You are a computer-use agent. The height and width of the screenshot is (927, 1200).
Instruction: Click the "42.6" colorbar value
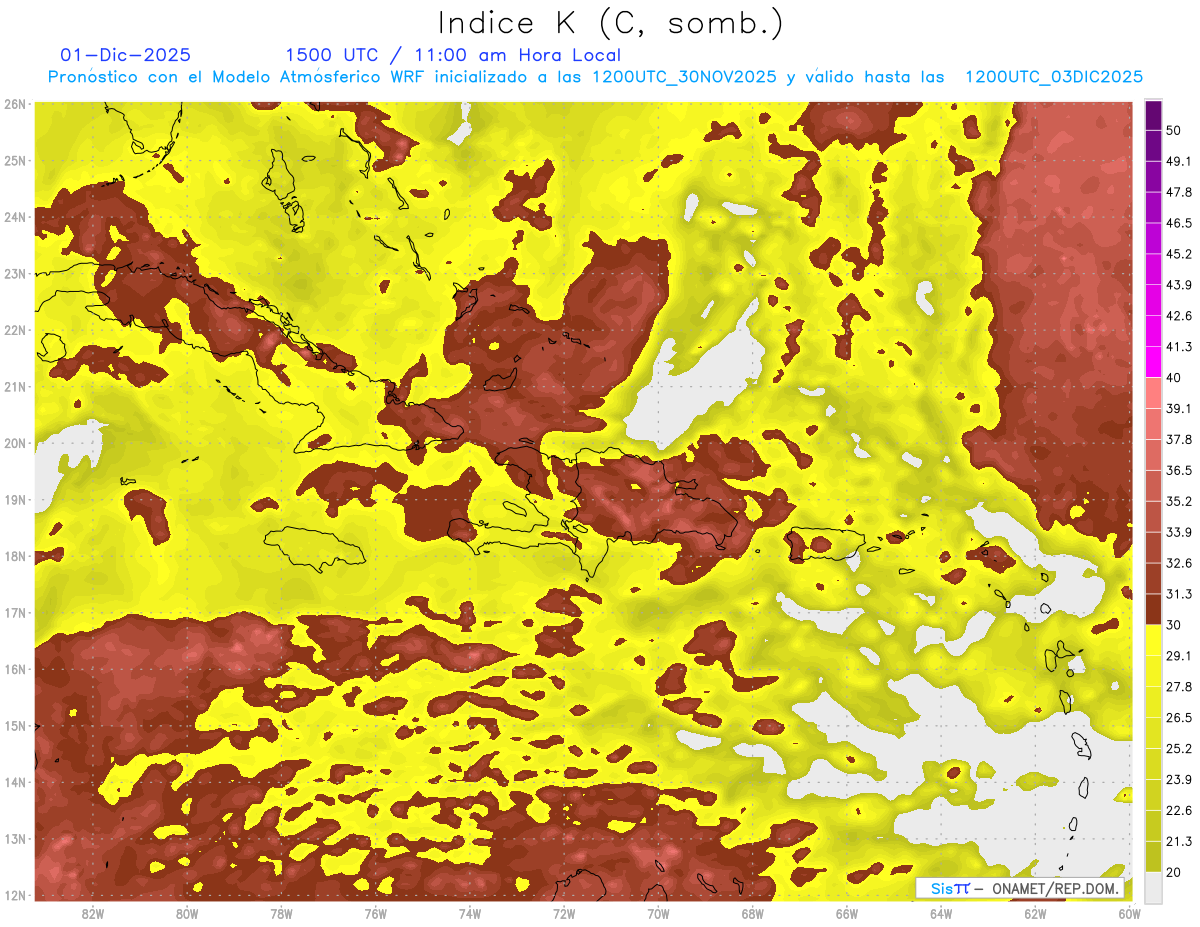(1179, 316)
